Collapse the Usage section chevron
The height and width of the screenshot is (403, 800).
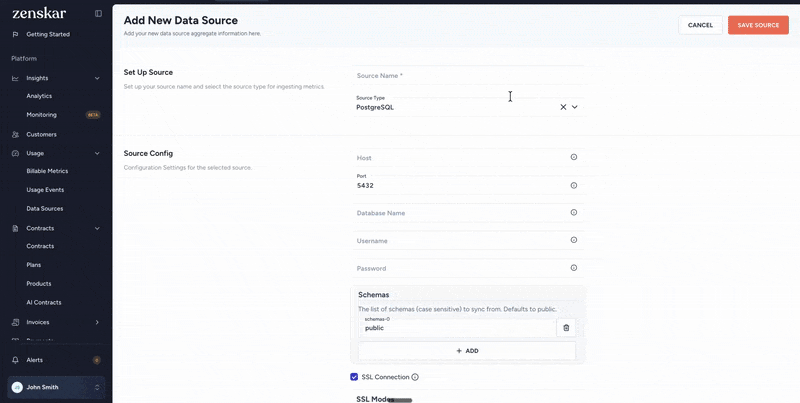(97, 153)
